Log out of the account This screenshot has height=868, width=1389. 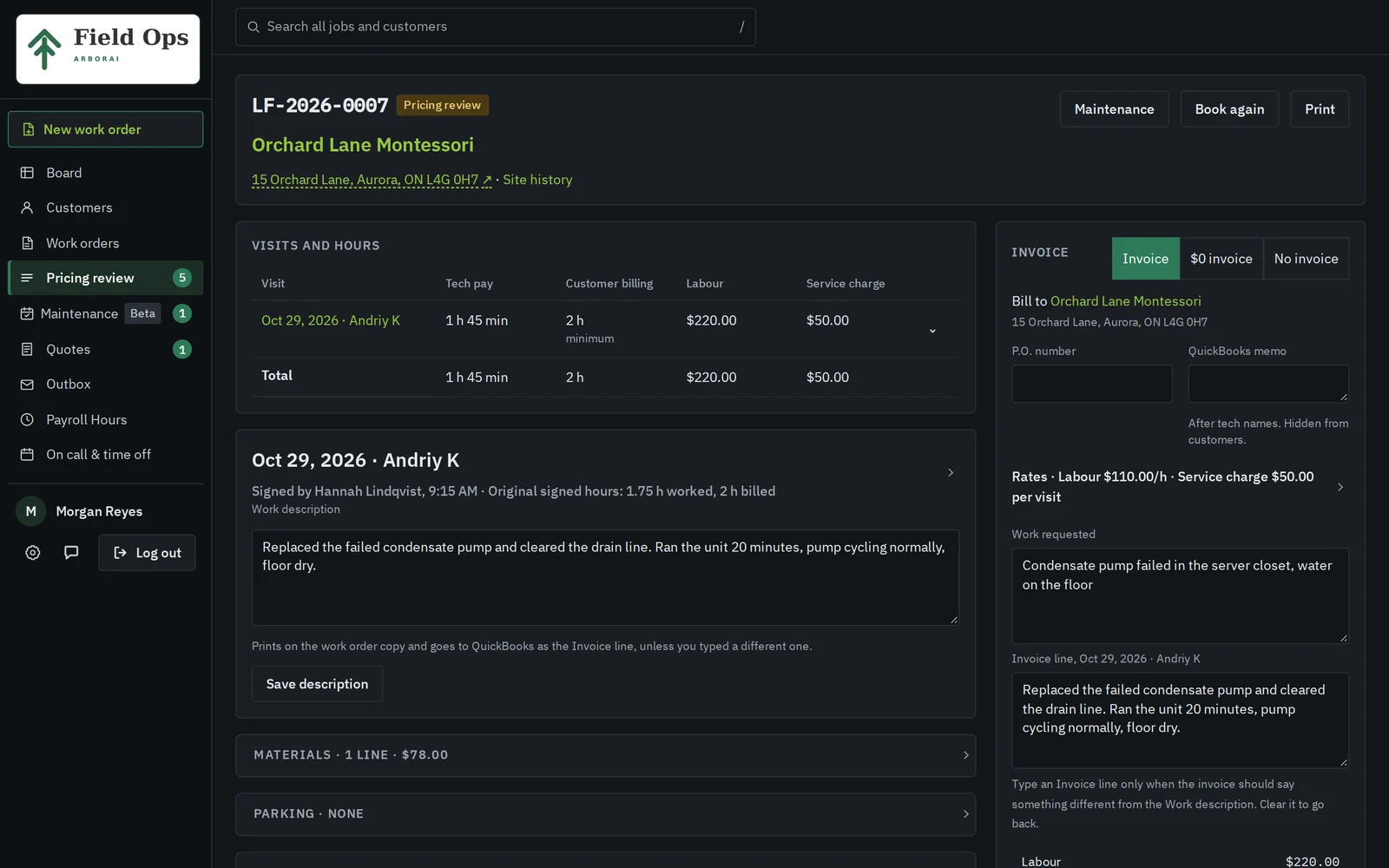[x=147, y=553]
